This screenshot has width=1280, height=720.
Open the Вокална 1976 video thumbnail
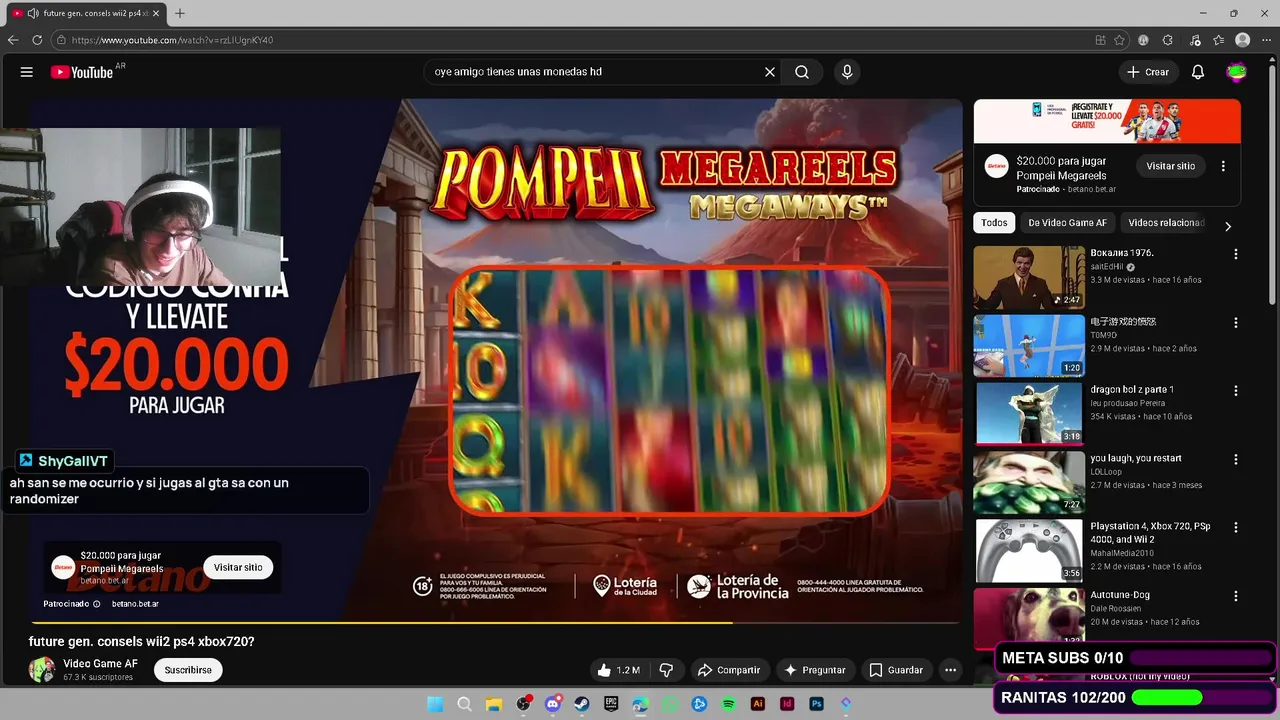1029,277
